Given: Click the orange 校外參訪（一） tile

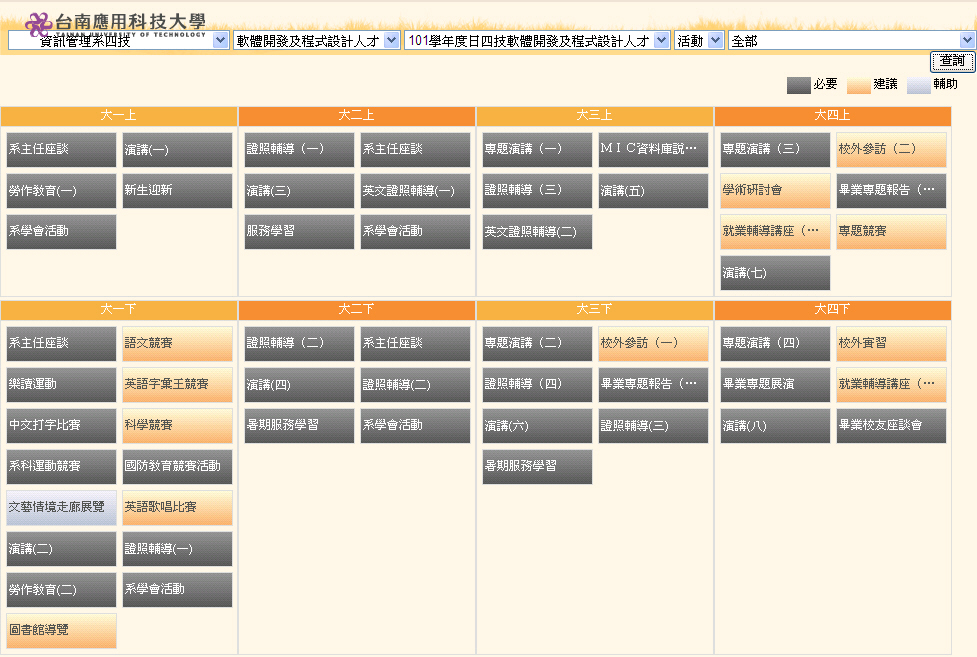Looking at the screenshot, I should click(653, 343).
